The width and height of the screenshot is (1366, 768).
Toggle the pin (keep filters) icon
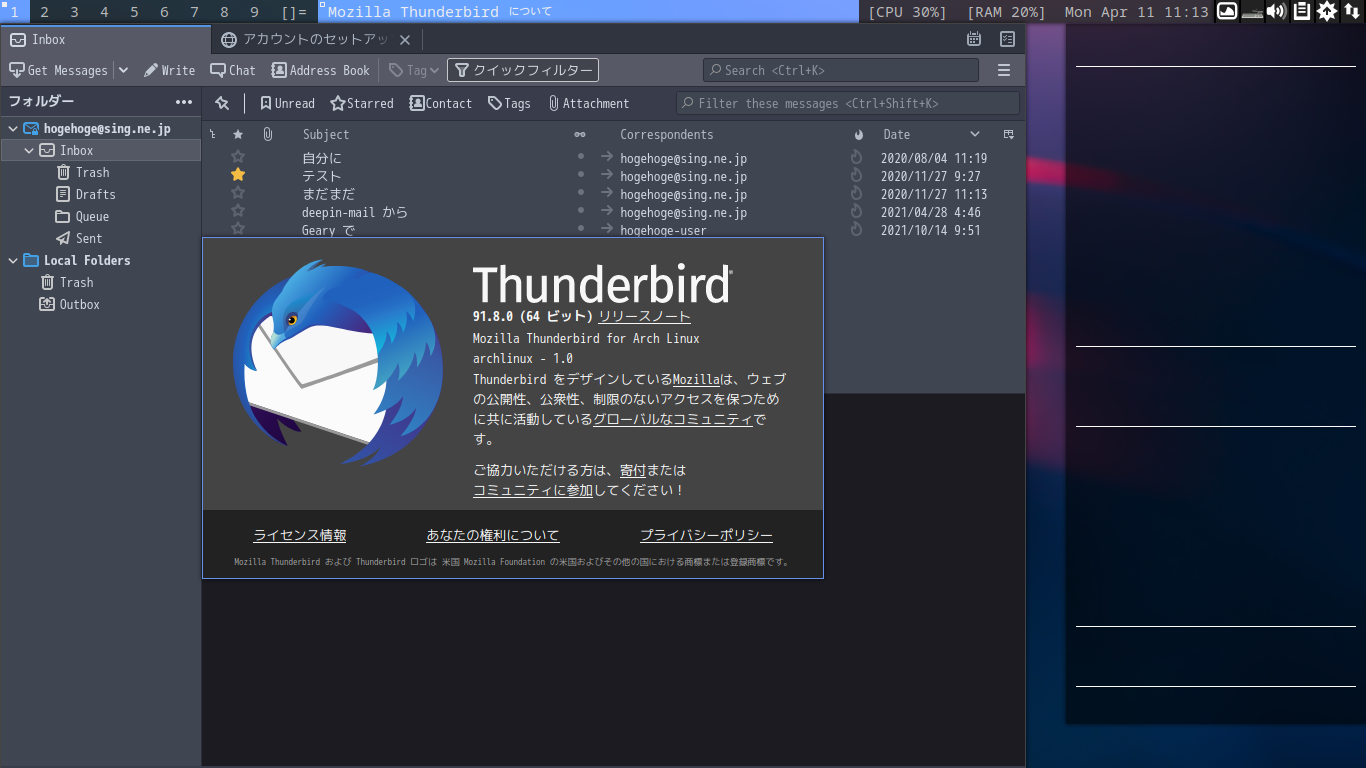(x=222, y=103)
